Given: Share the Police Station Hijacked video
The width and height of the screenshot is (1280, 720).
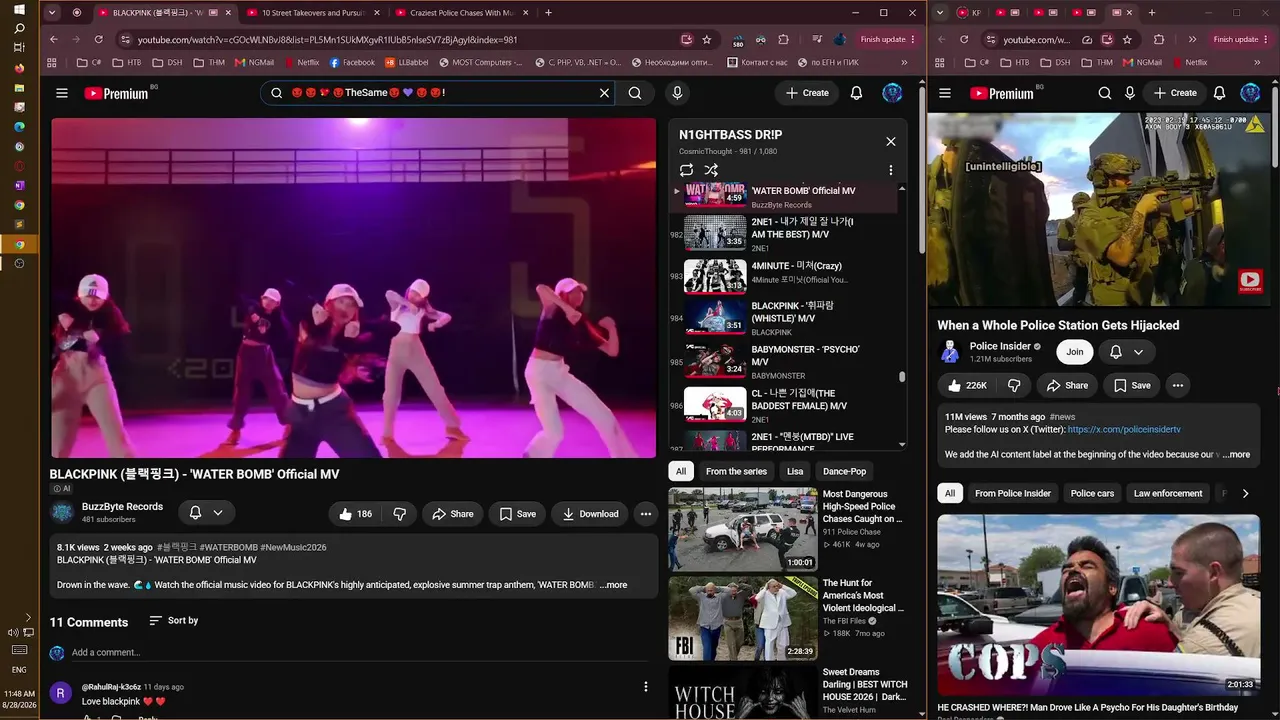Looking at the screenshot, I should [1067, 385].
